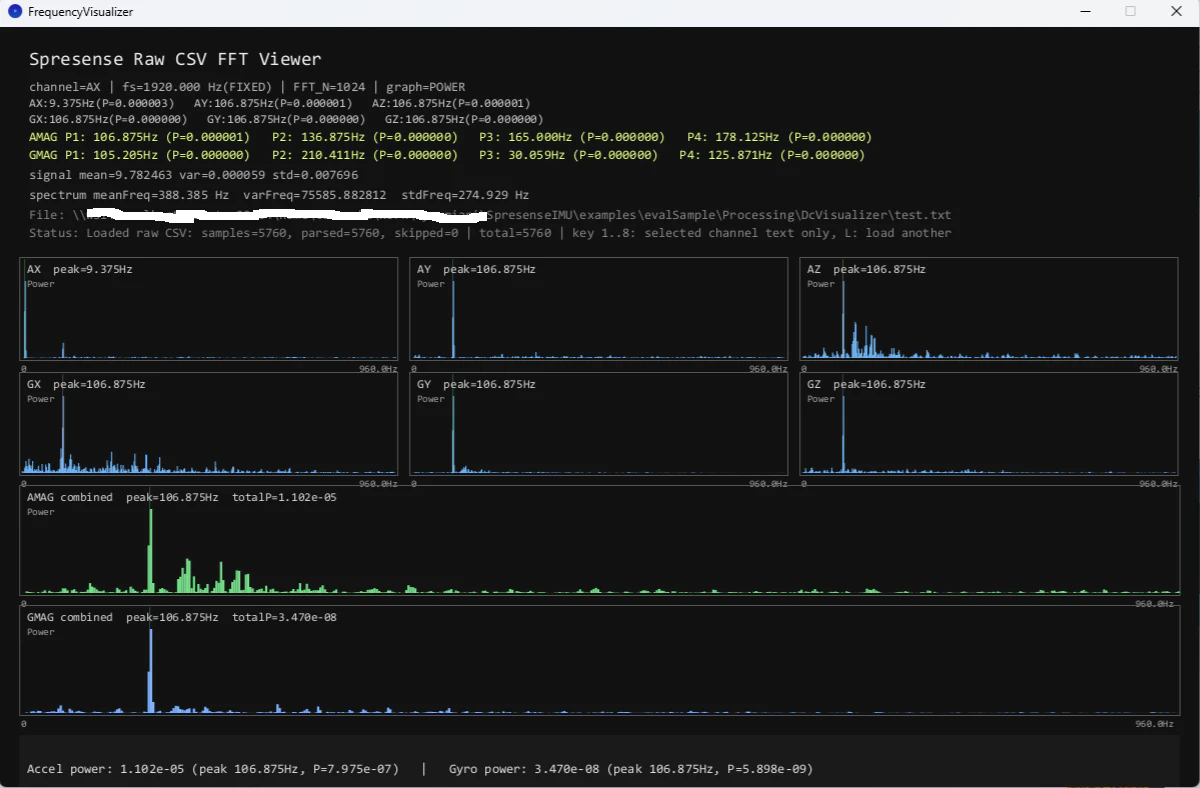
Task: Select the "AZ:106.875Hz(P=0.000001)" readout
Action: point(451,103)
